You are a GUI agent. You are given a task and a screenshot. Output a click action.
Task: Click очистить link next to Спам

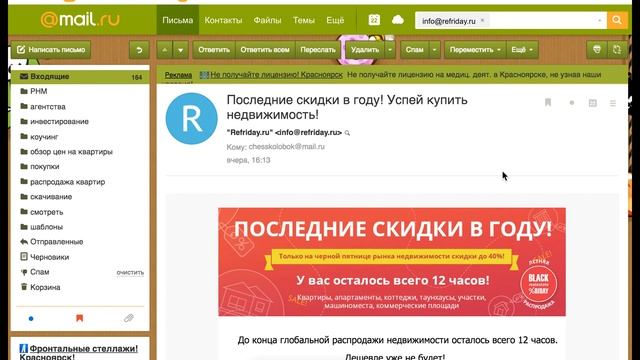[130, 273]
